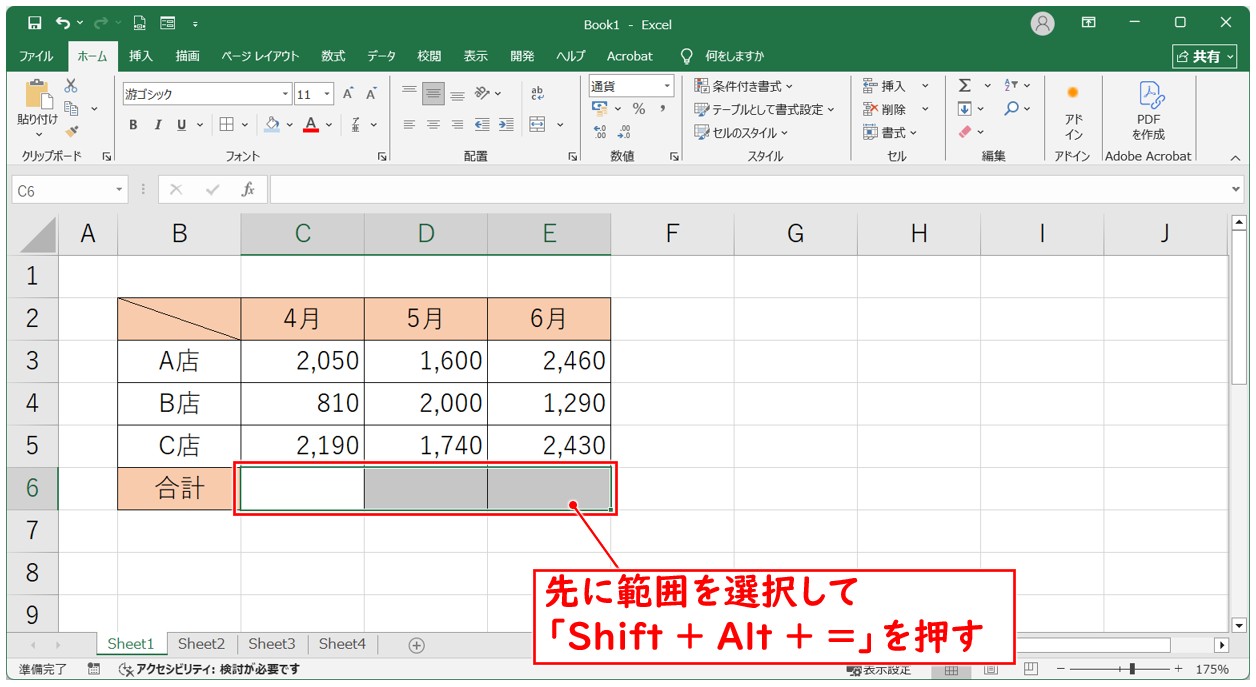
Task: Click the AutoSum sigma icon
Action: (965, 86)
